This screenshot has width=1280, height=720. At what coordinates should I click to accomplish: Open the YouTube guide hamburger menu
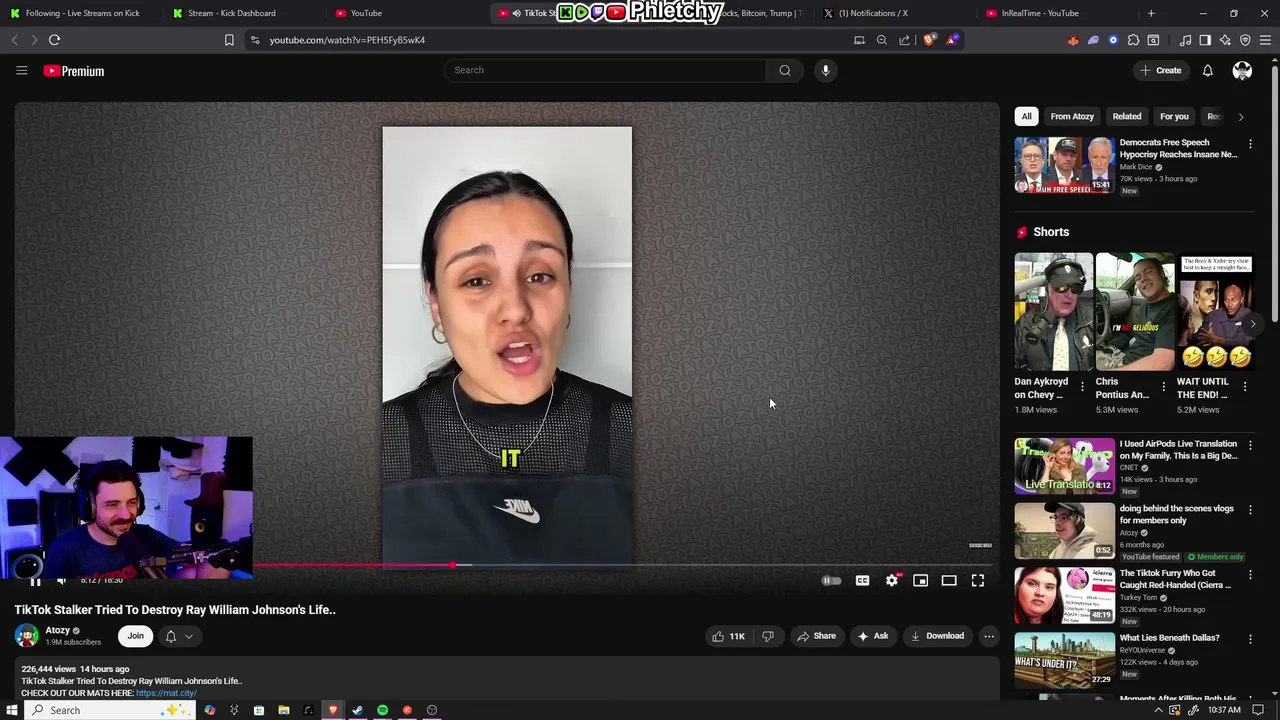21,70
